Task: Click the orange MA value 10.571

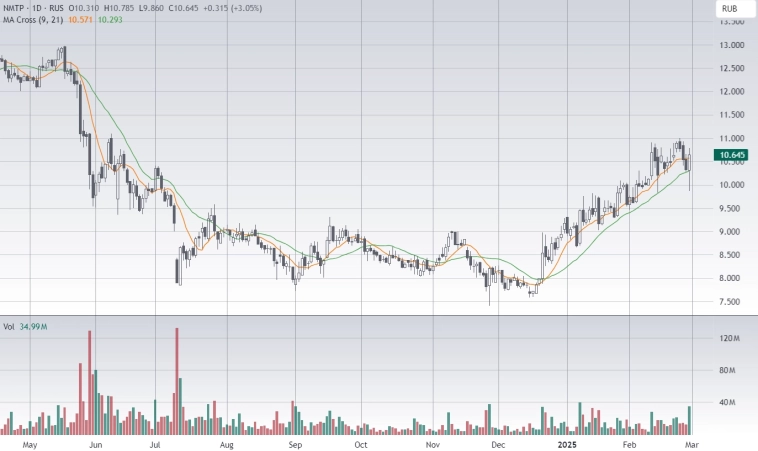Action: 80,20
